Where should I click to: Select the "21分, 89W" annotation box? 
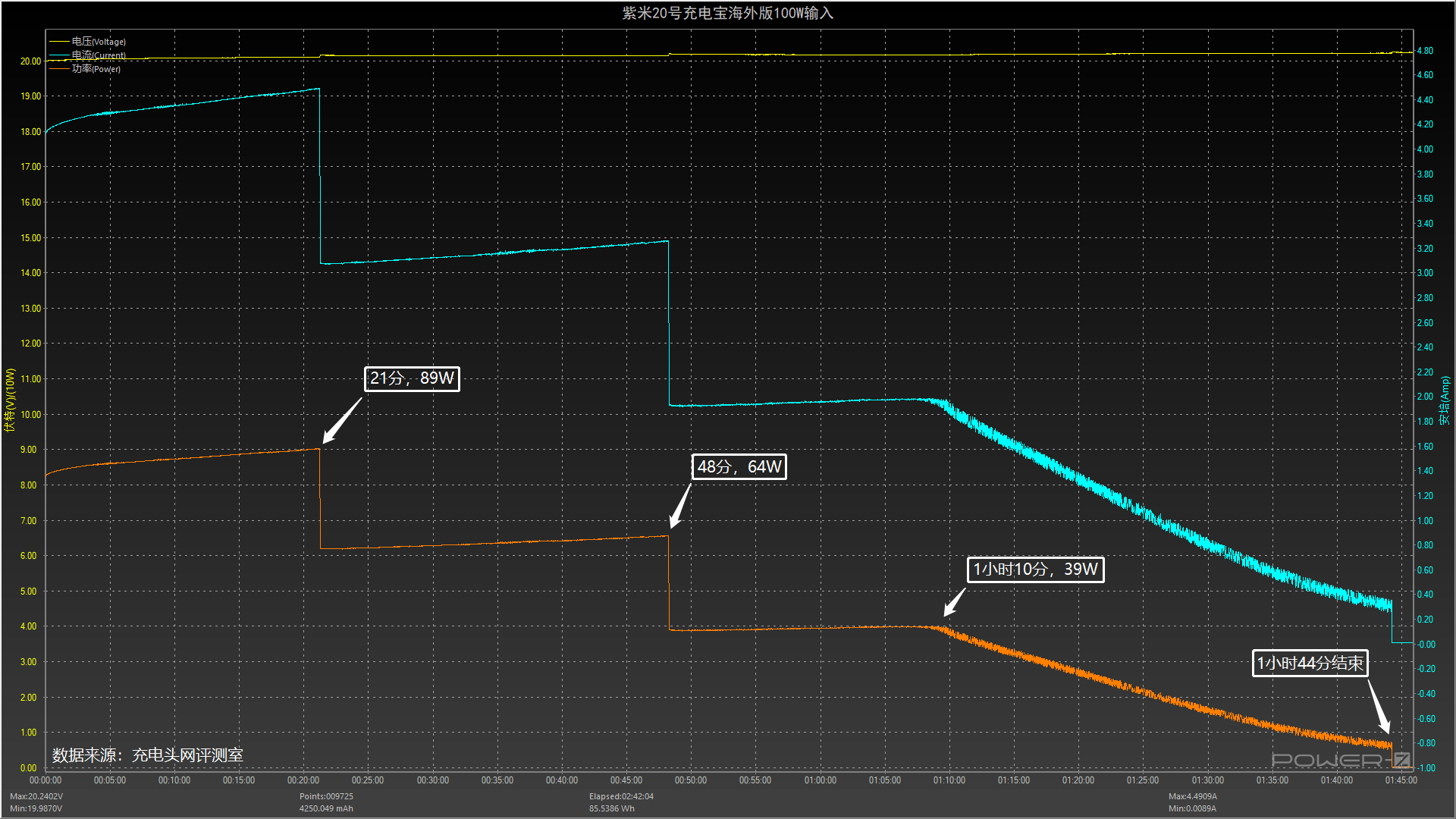[x=412, y=378]
